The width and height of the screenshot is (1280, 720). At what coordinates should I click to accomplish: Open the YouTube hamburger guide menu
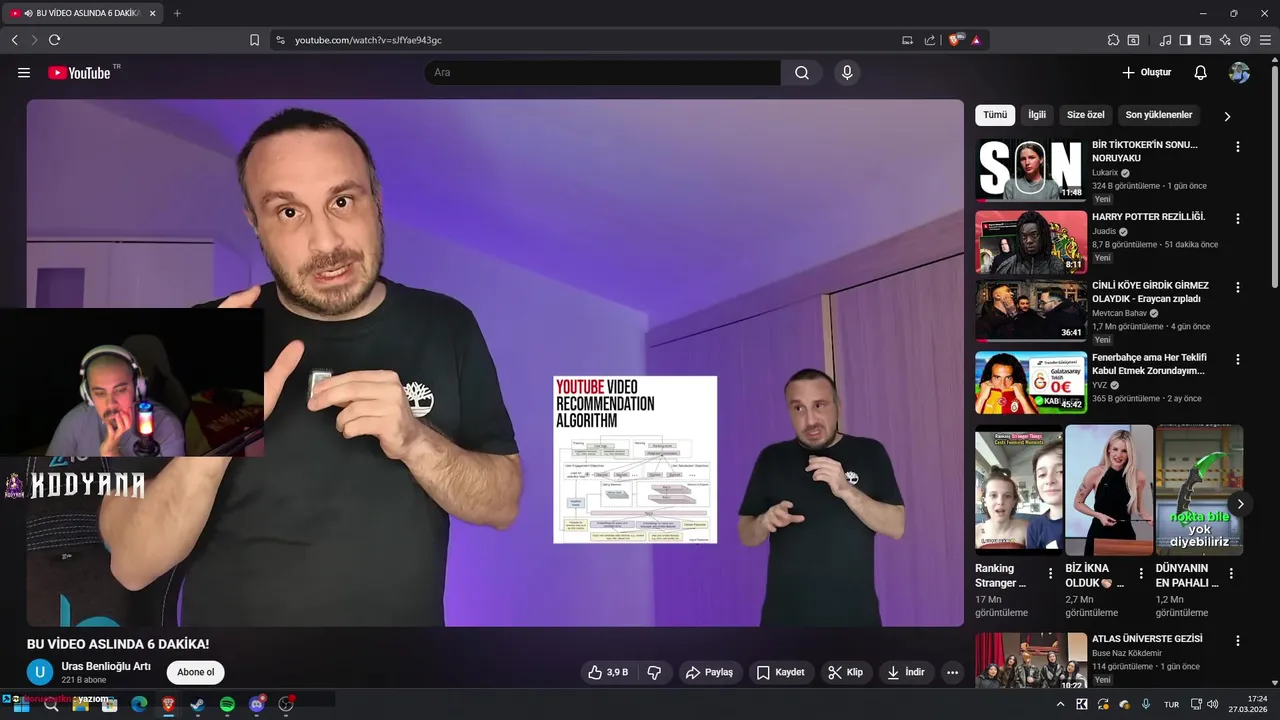(x=24, y=73)
